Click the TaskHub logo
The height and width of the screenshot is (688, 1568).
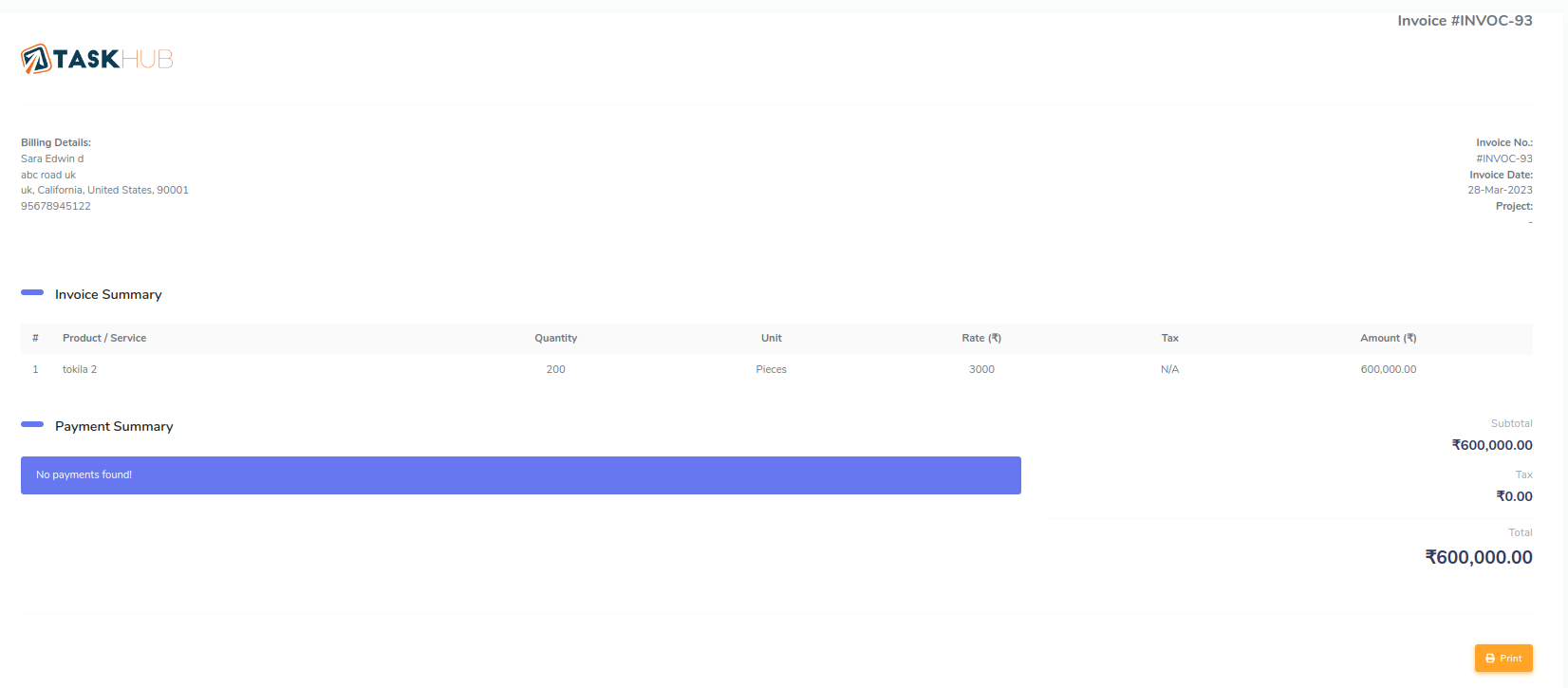tap(97, 59)
